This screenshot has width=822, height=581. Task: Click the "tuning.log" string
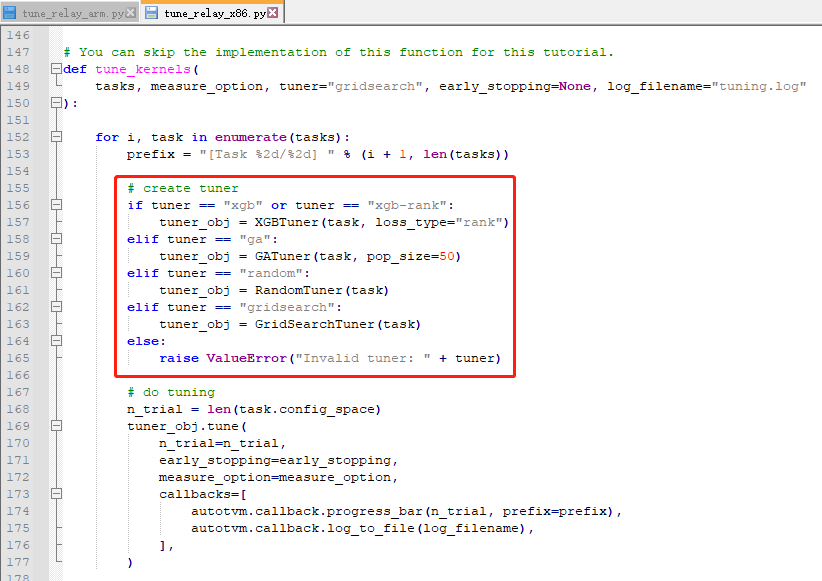pyautogui.click(x=759, y=87)
